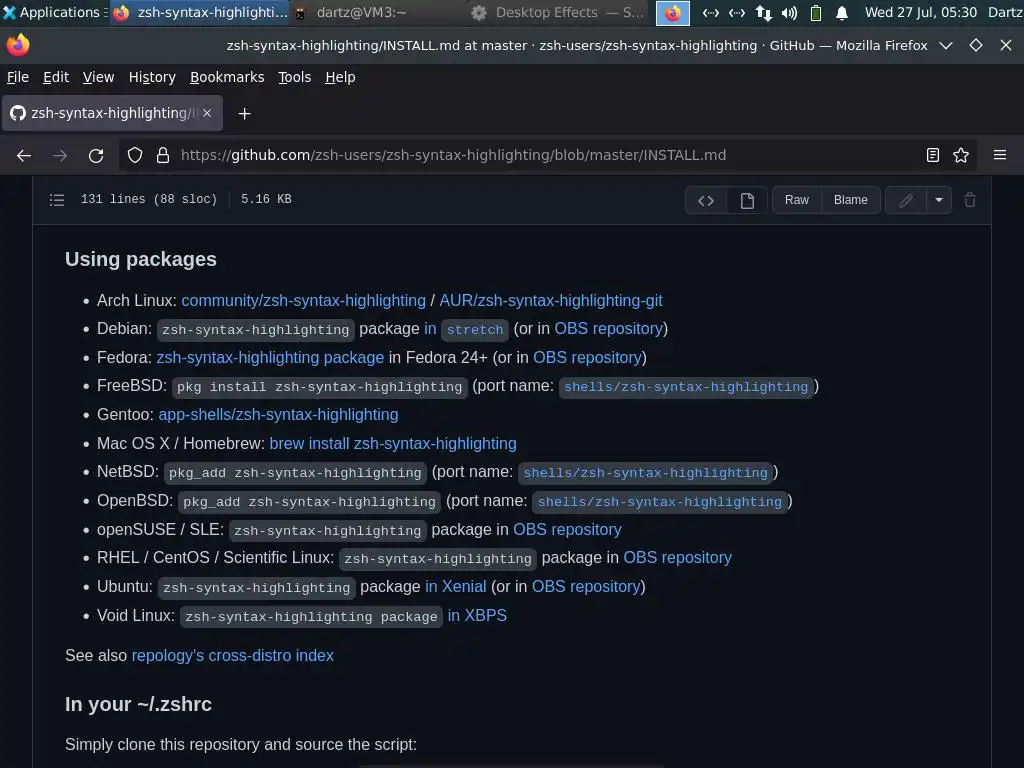Open repology's cross-distro index link

click(x=232, y=656)
